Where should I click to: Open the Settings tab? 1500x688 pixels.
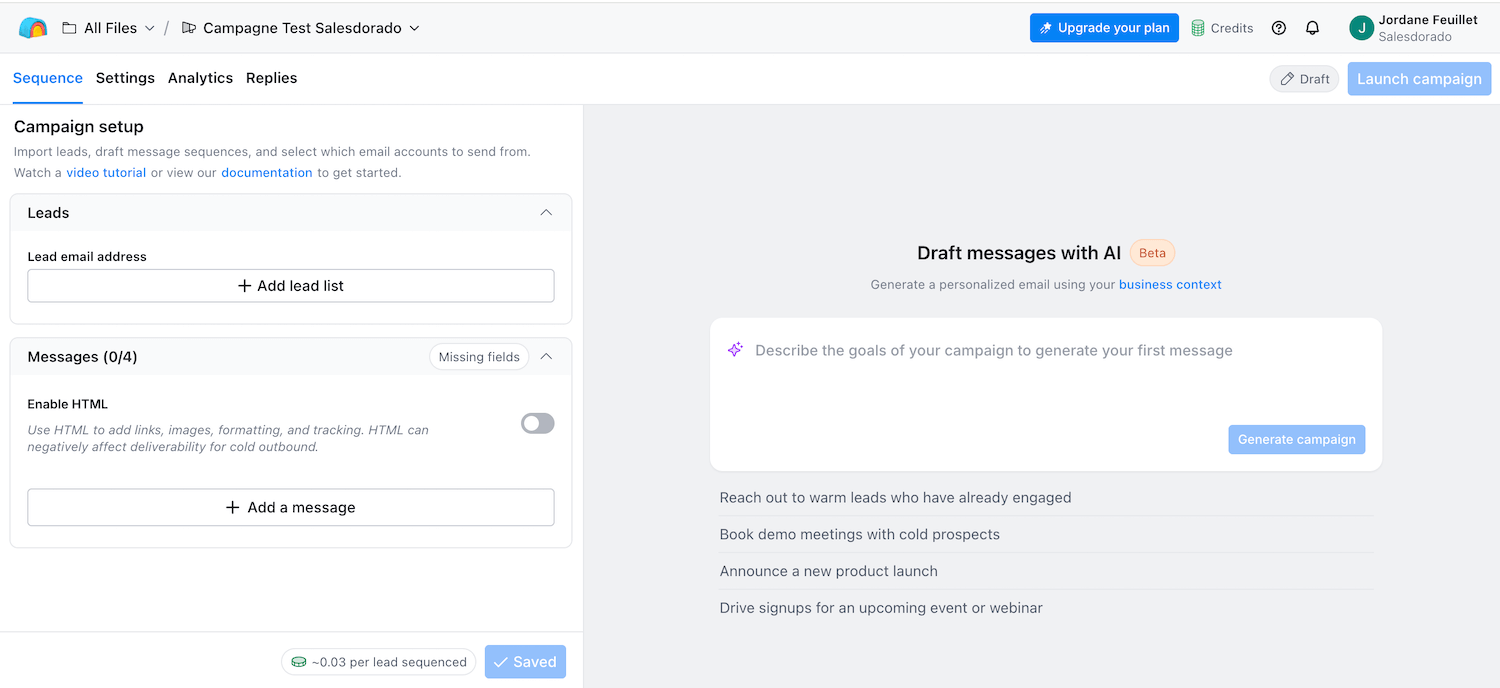pyautogui.click(x=125, y=78)
